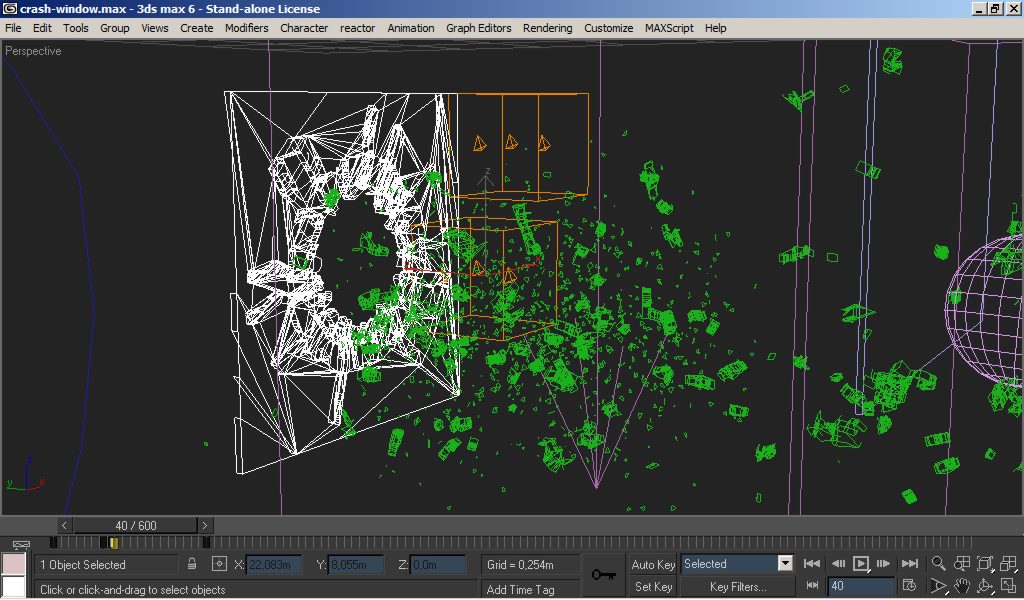Open the Graph Editors menu
1024x600 pixels.
pos(478,28)
